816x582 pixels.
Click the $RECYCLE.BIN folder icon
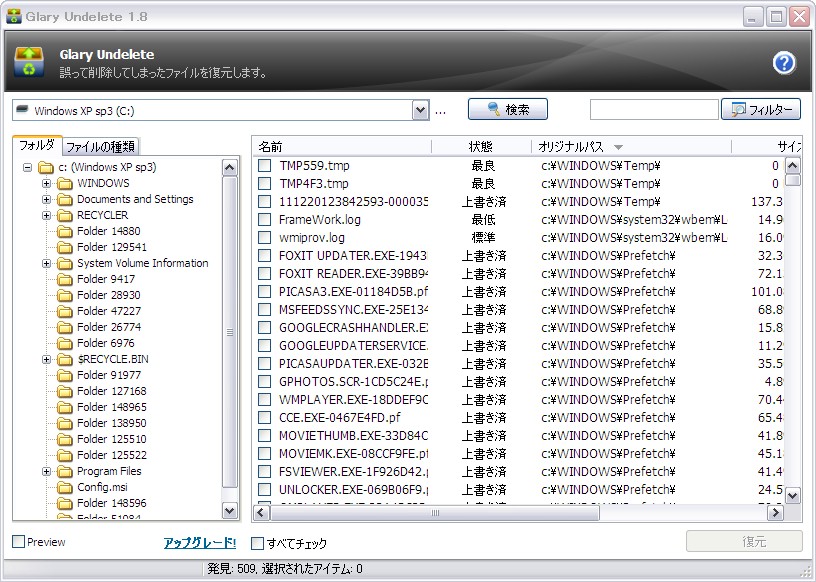point(65,359)
